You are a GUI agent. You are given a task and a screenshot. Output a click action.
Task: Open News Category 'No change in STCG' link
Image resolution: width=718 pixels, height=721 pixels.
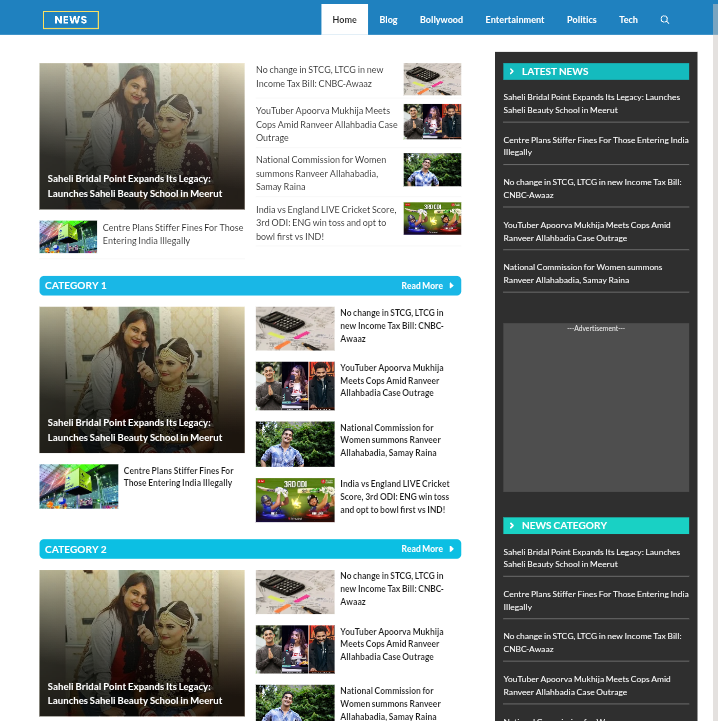point(592,642)
